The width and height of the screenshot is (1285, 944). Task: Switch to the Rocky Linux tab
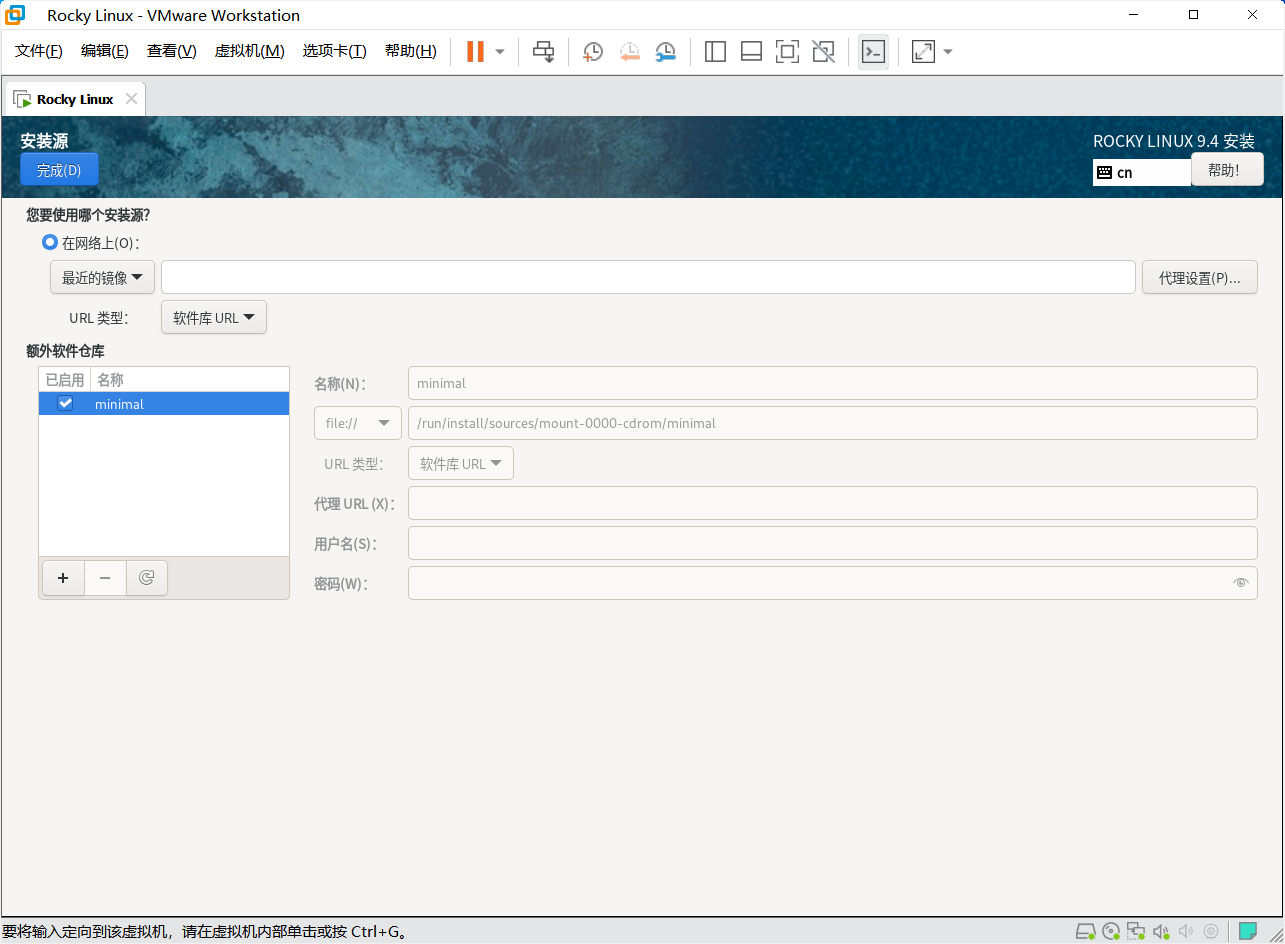[x=75, y=99]
